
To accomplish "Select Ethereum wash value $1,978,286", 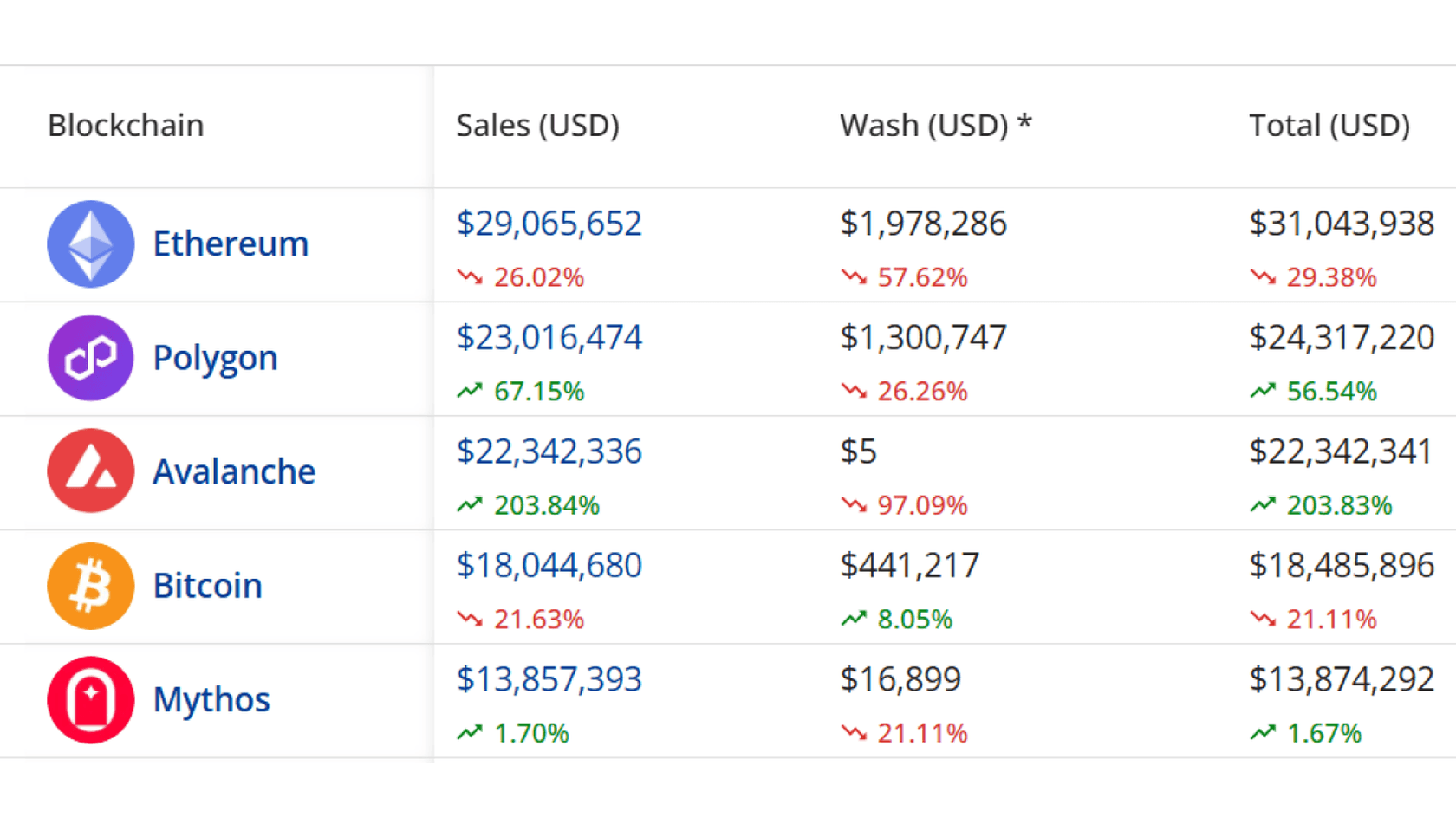I will coord(924,224).
